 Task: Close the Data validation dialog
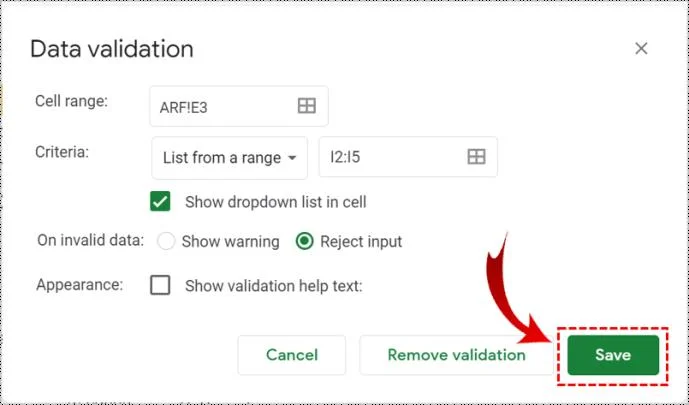[x=641, y=48]
